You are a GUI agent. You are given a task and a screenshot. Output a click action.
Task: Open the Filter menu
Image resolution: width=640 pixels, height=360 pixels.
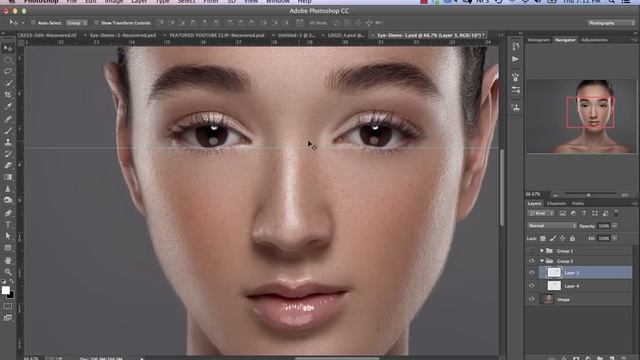[x=211, y=2]
